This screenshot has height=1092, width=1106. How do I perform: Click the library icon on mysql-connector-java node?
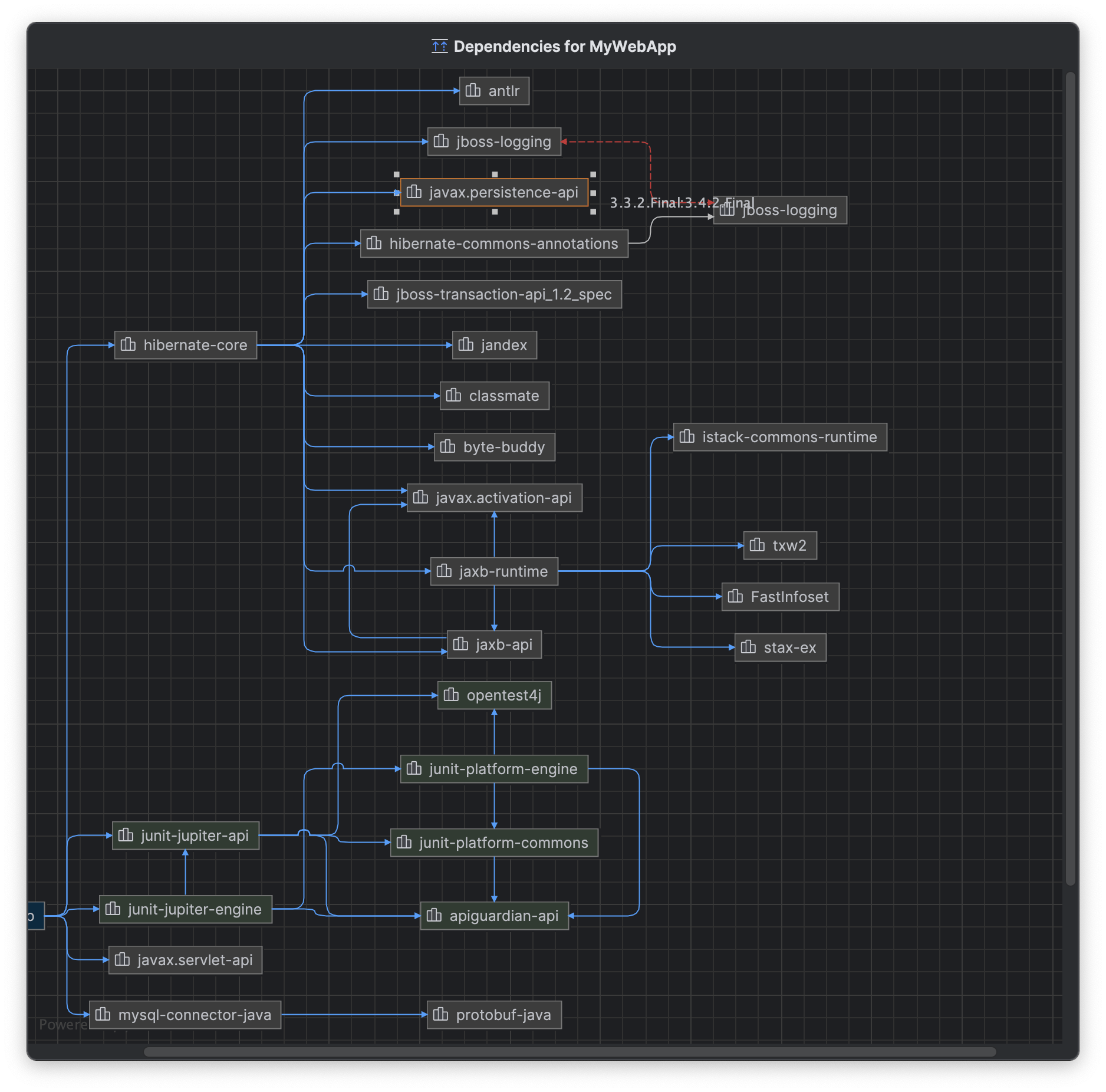point(103,1014)
